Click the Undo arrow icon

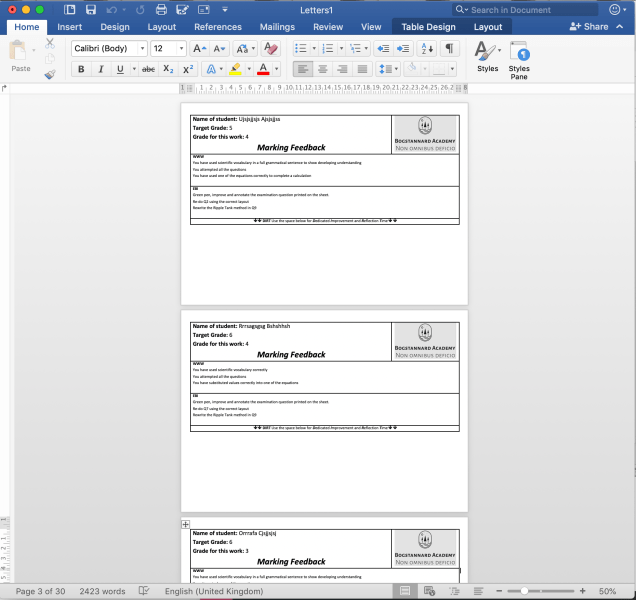click(112, 10)
